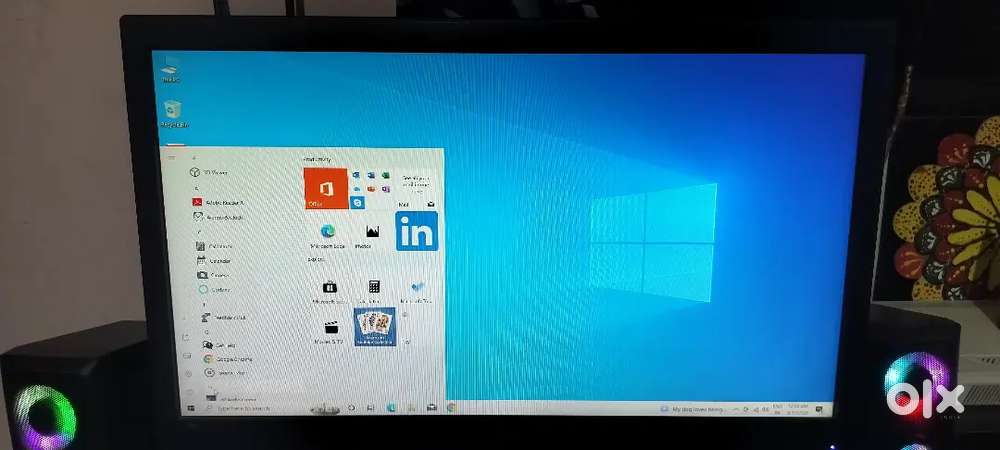Open the Documents icon in the Start rail

click(186, 338)
